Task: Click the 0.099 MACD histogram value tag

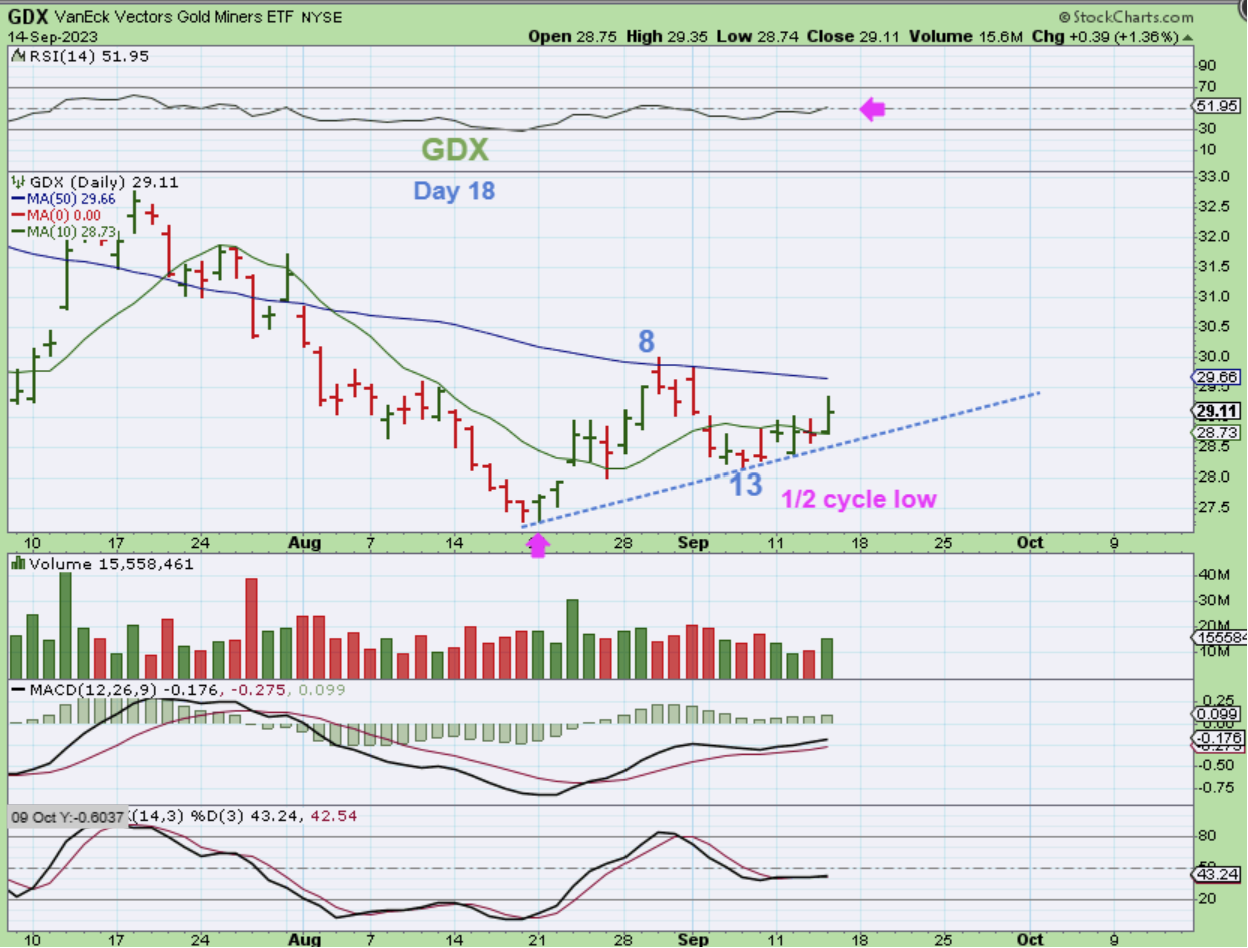Action: coord(1217,714)
